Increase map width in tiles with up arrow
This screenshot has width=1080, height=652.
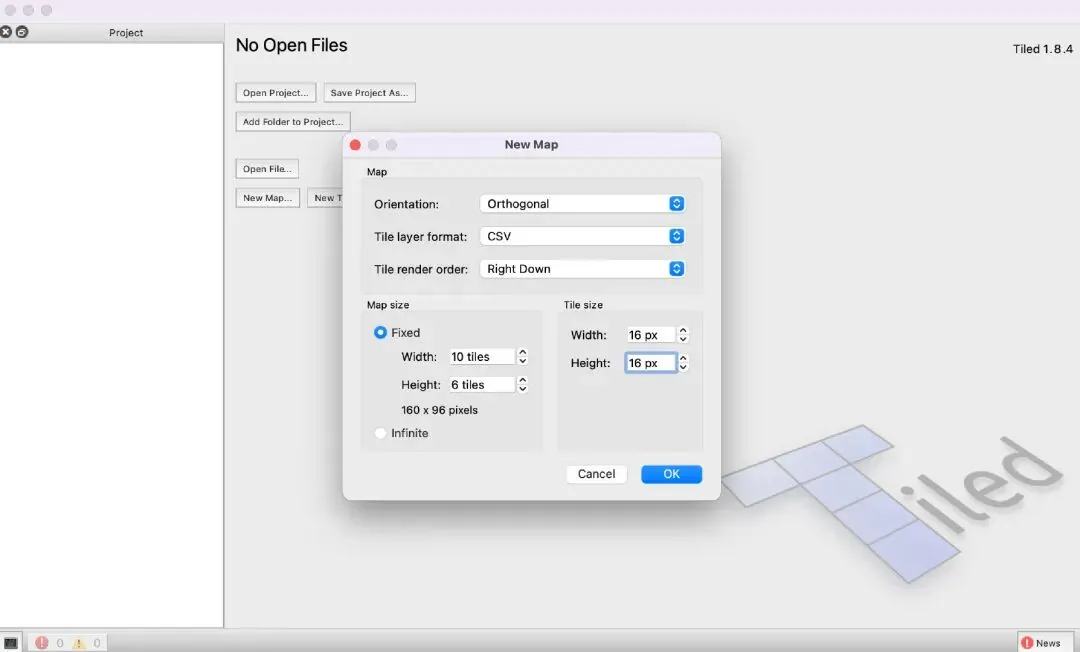pos(523,352)
